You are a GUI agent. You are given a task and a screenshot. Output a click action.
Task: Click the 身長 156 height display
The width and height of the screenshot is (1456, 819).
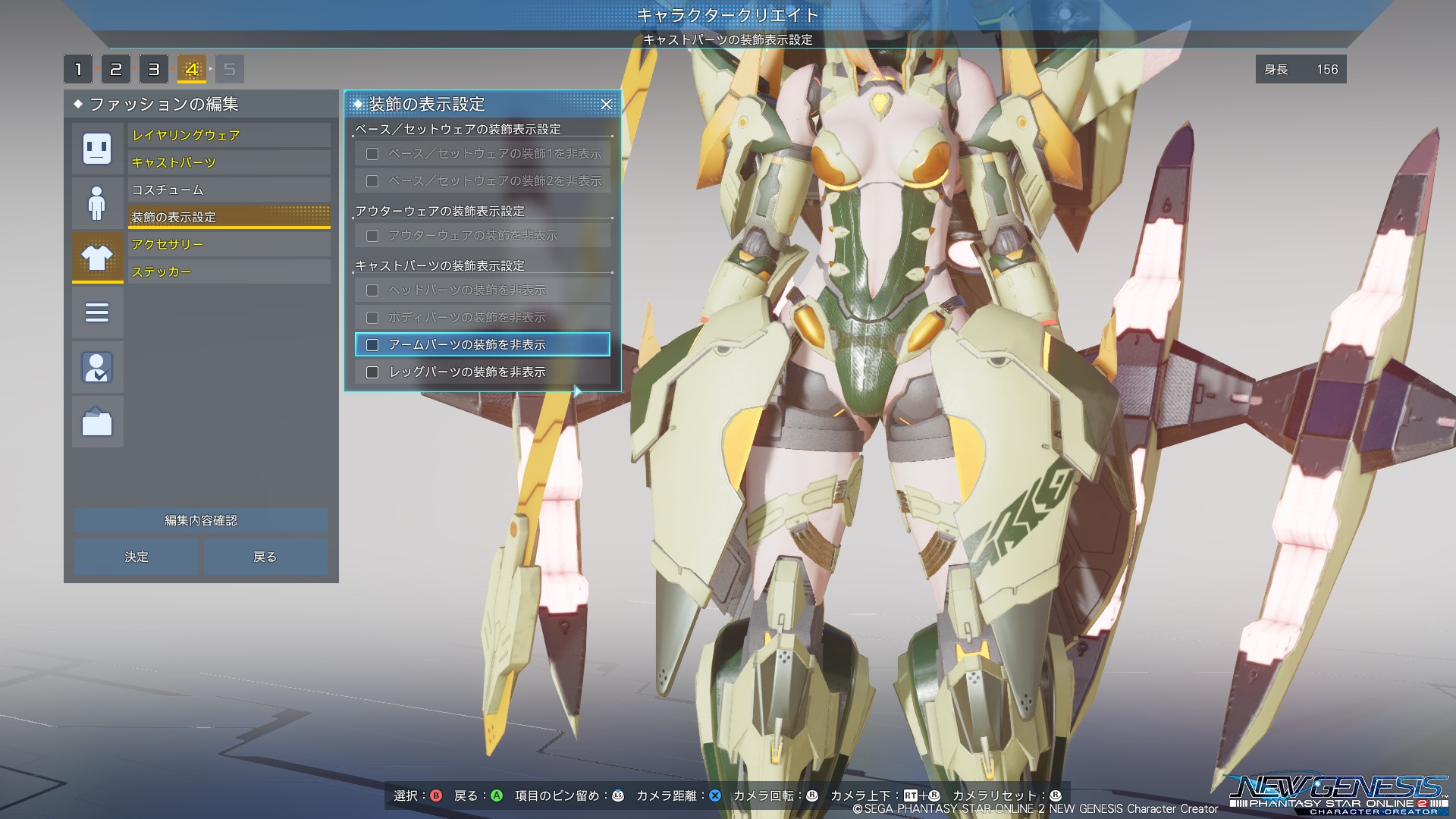coord(1301,69)
